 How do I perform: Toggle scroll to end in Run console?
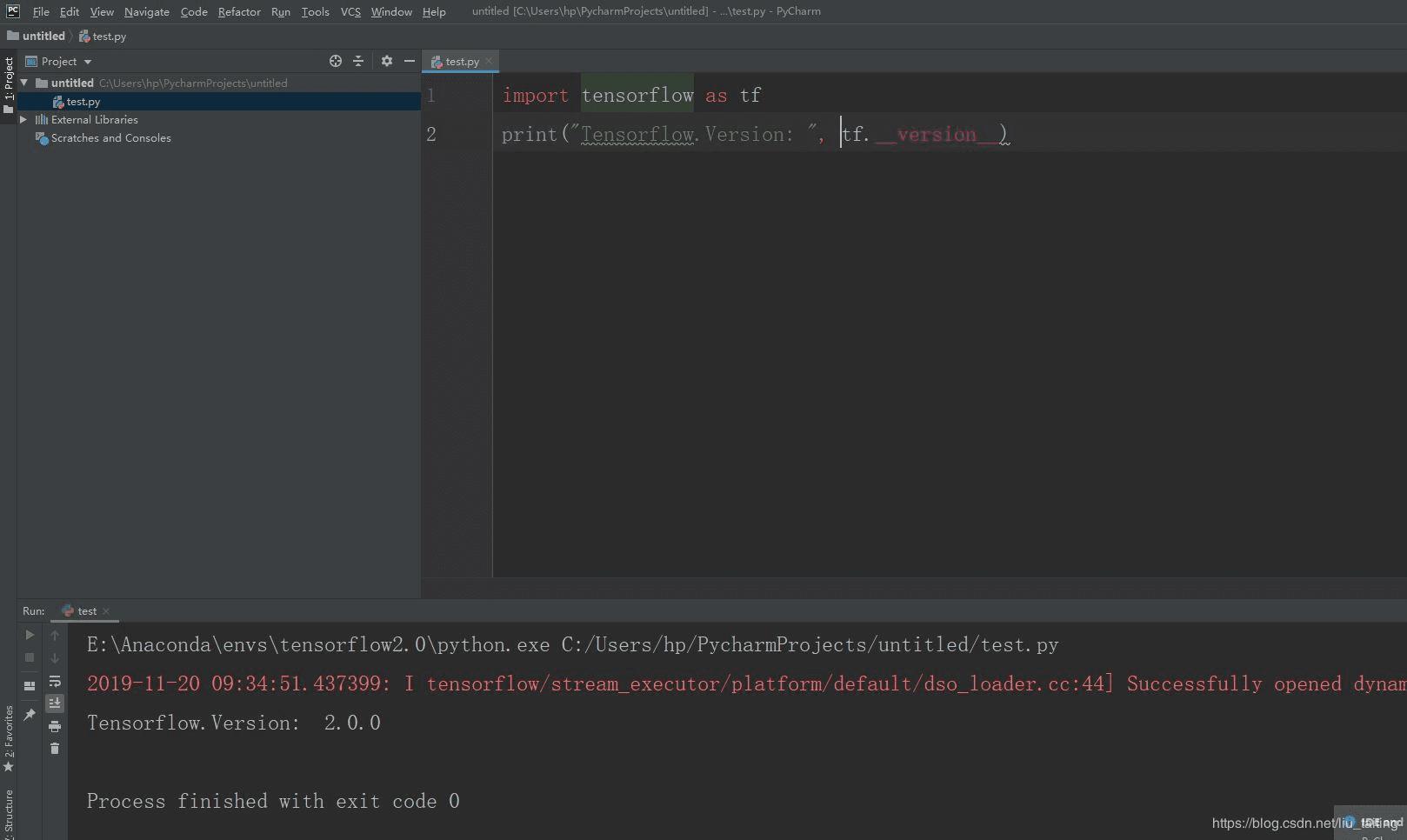pos(55,703)
